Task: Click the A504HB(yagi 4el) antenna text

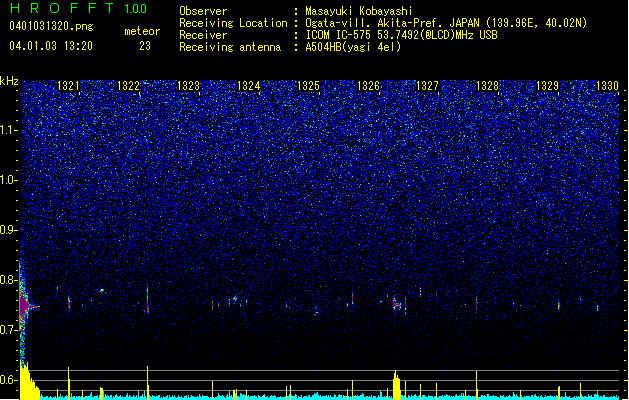Action: [353, 47]
